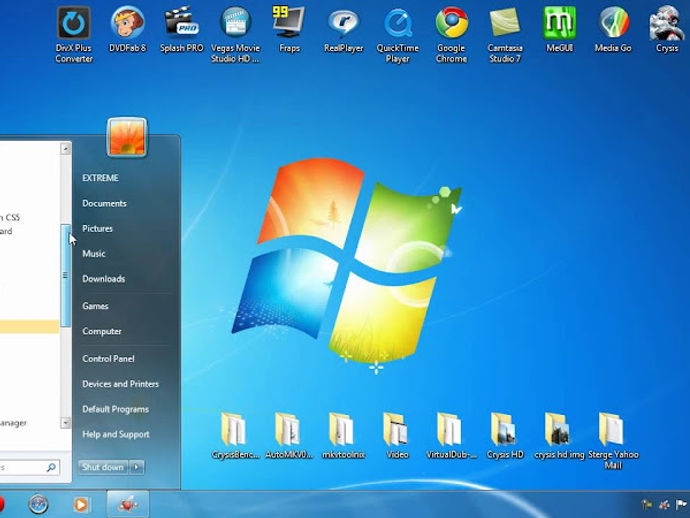Select the Crysis desktop icon

(667, 30)
